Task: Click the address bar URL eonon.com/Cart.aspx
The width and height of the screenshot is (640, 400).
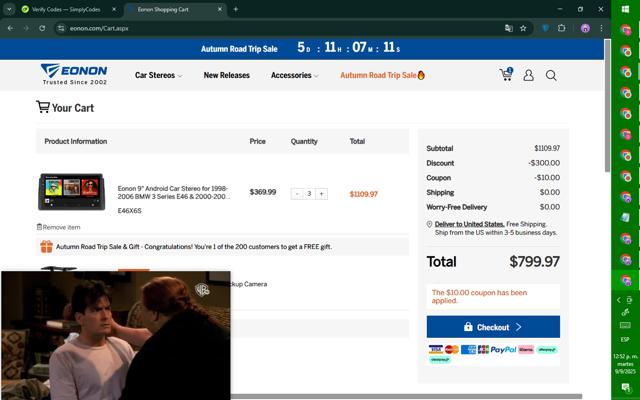Action: coord(99,28)
